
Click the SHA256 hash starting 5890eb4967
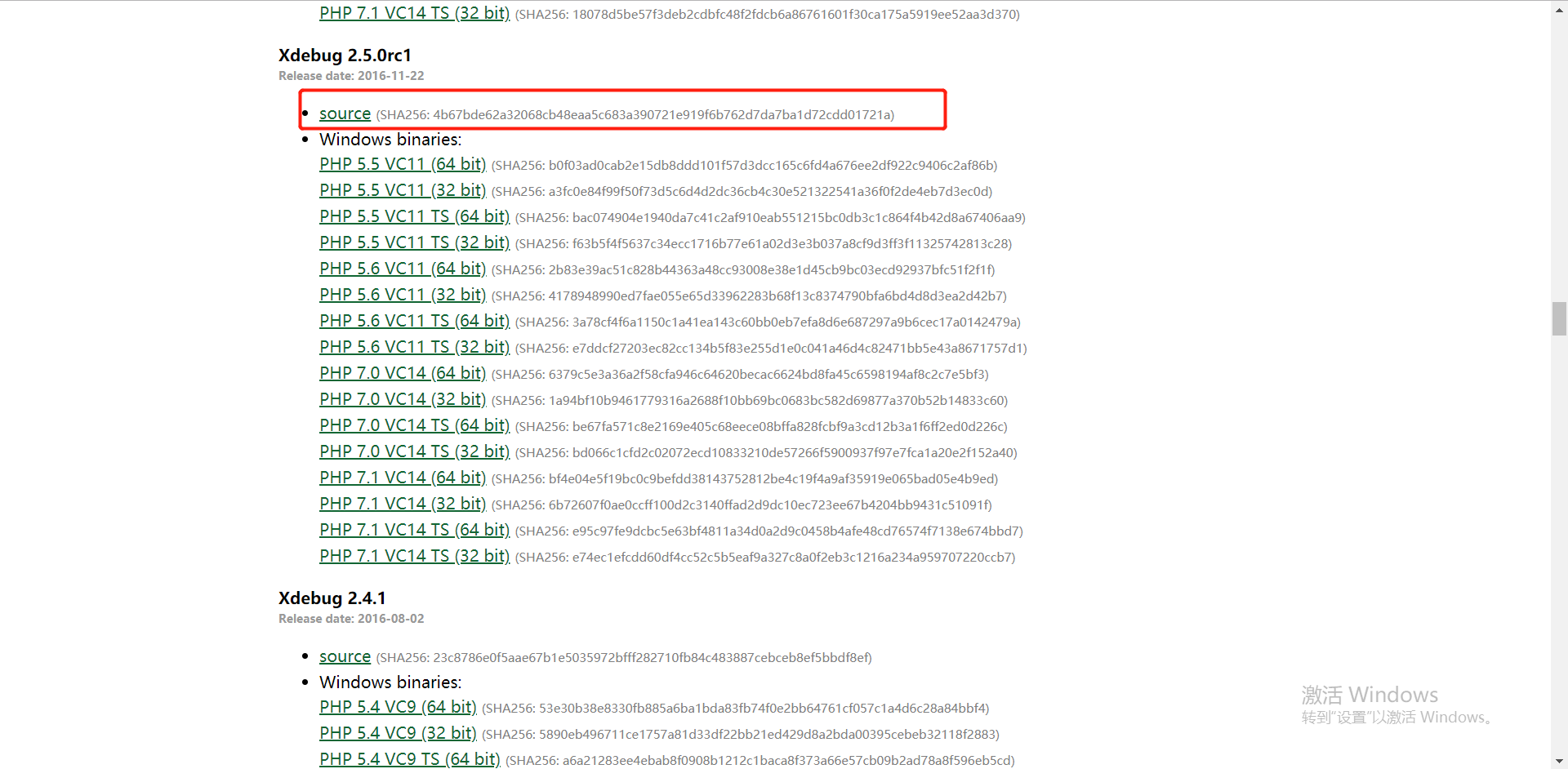pos(741,735)
